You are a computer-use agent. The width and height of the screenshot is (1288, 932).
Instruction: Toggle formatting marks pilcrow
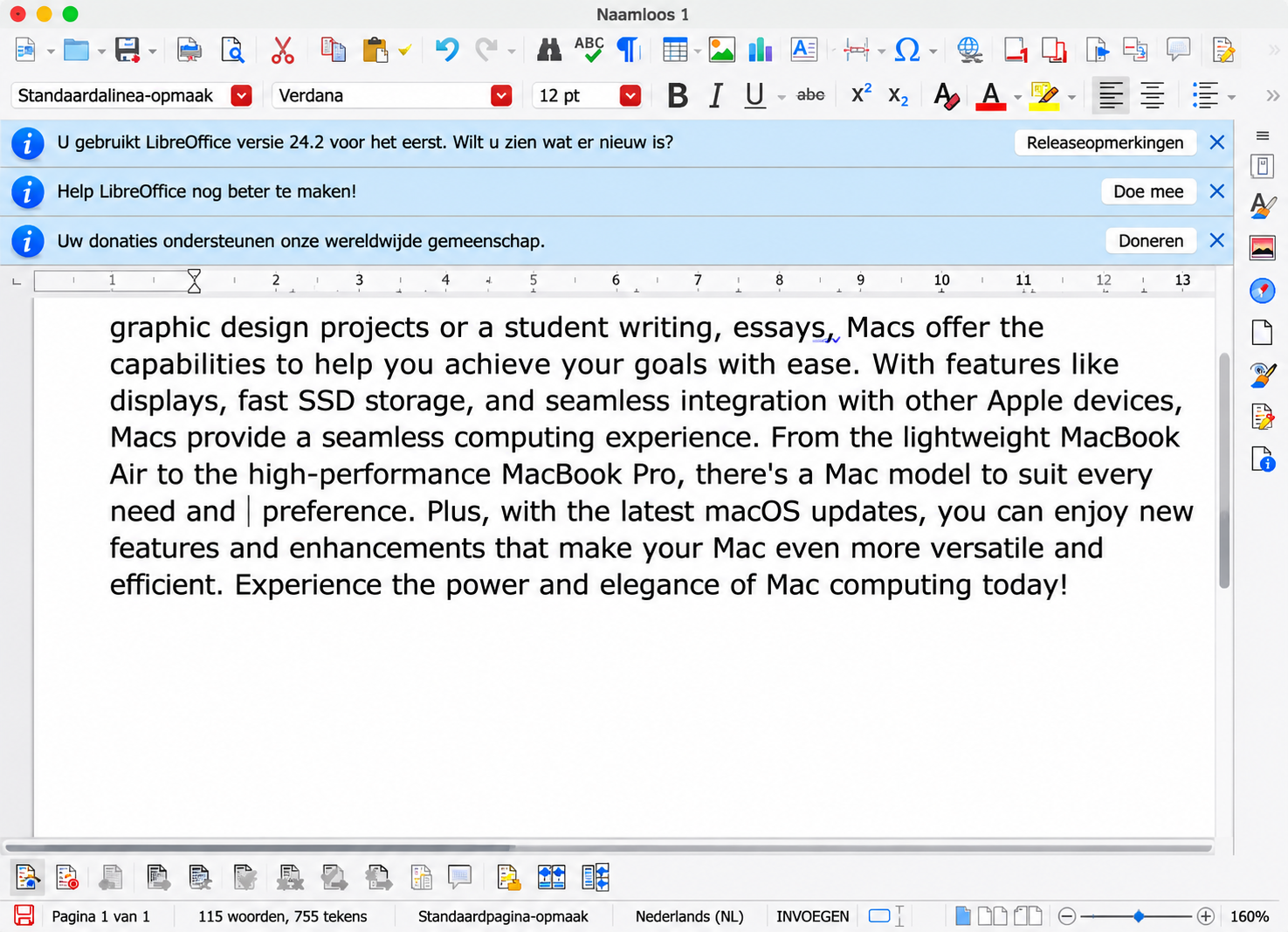tap(628, 50)
